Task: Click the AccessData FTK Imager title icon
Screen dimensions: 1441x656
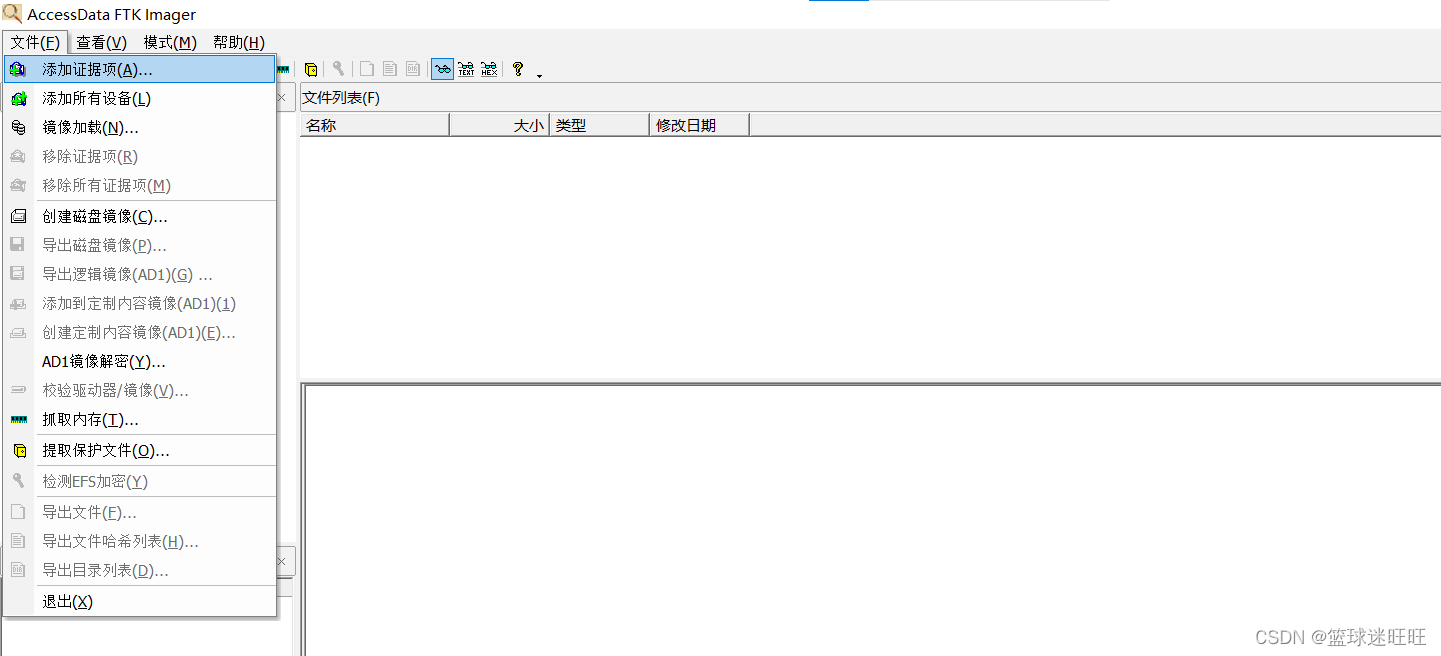Action: (x=12, y=14)
